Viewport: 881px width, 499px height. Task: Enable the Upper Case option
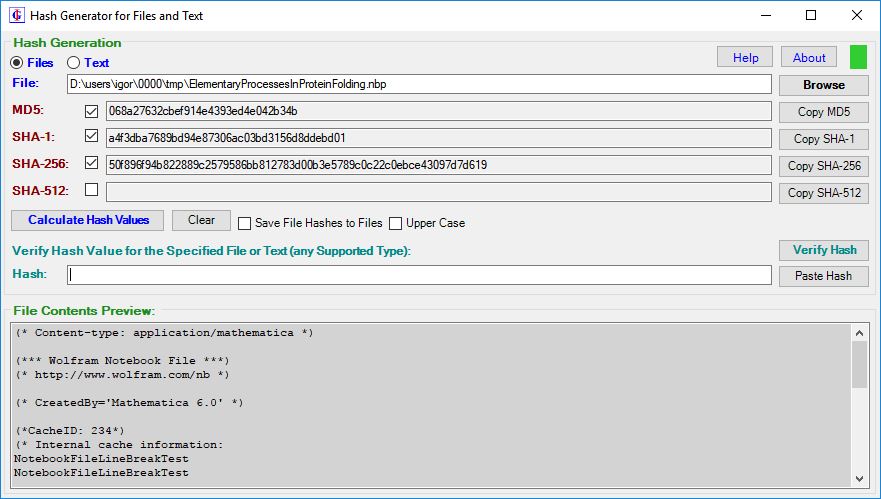396,223
